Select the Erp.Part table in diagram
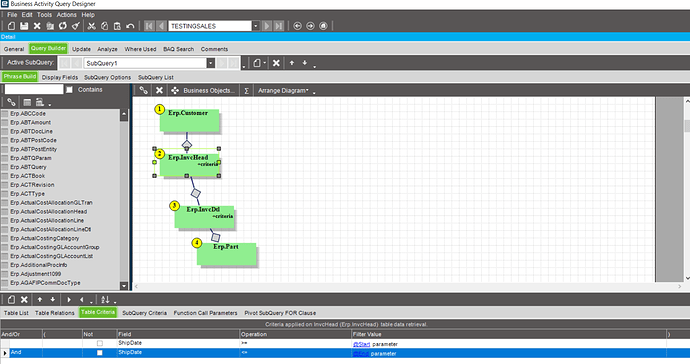 (226, 254)
